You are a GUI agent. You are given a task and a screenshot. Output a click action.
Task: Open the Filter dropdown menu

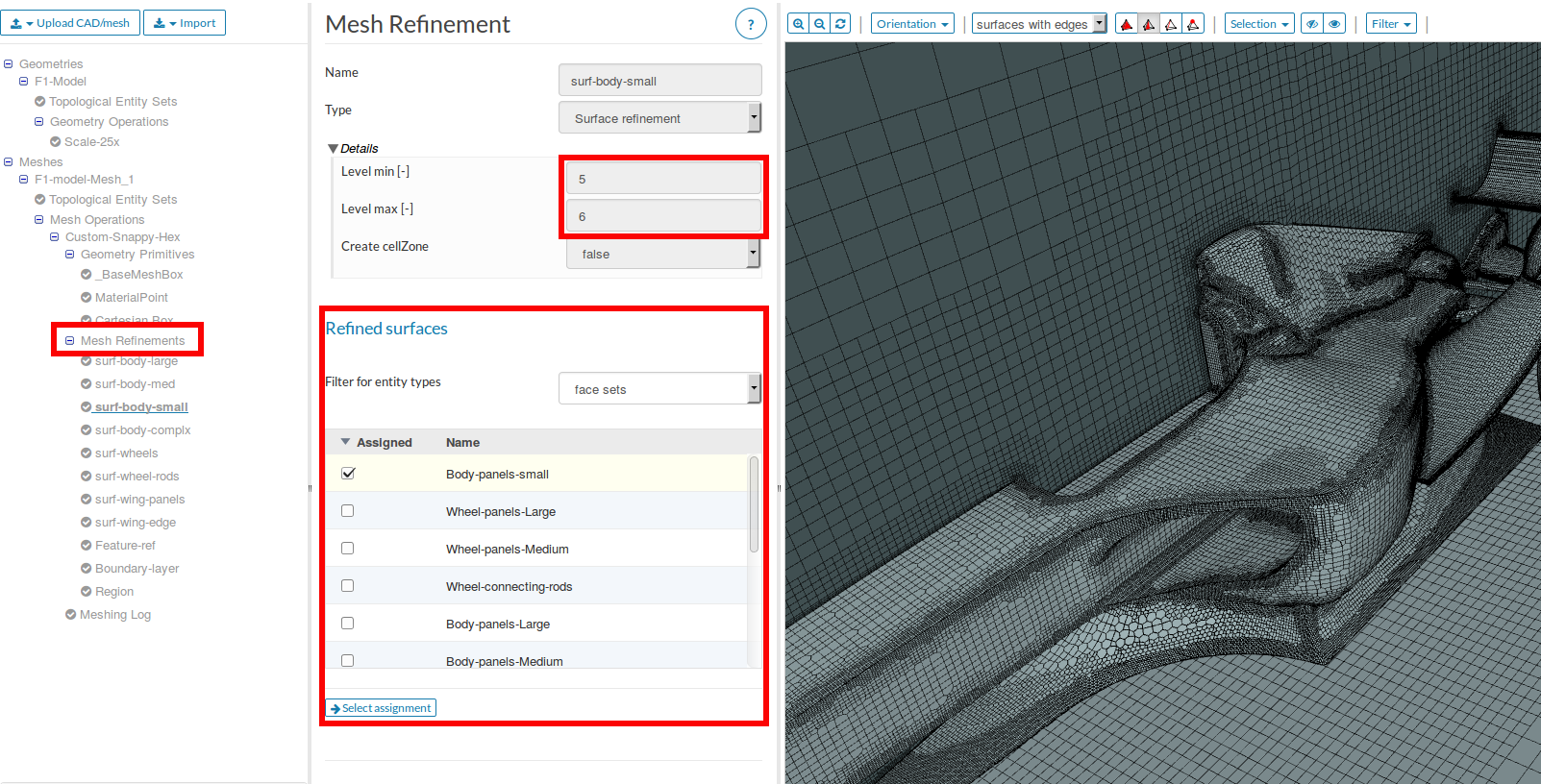[1391, 24]
